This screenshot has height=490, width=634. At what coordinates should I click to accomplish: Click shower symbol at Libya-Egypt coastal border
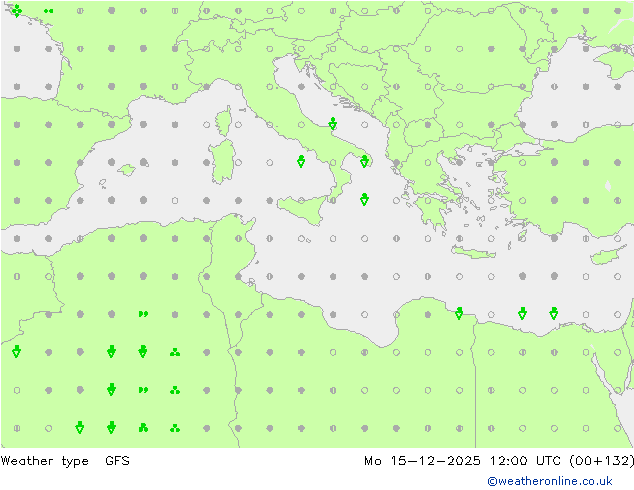point(459,313)
